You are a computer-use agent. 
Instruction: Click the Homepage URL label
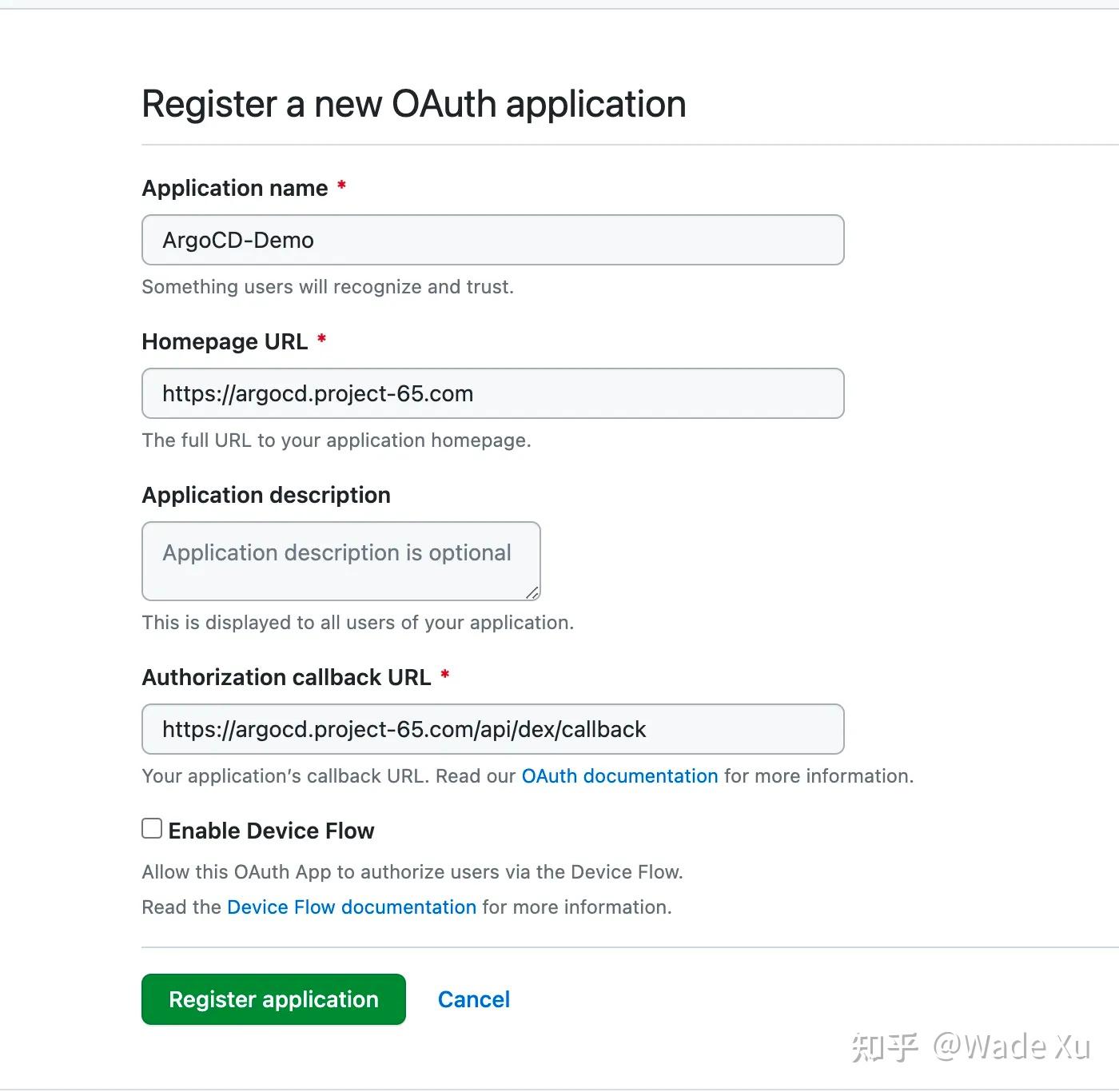click(x=225, y=341)
